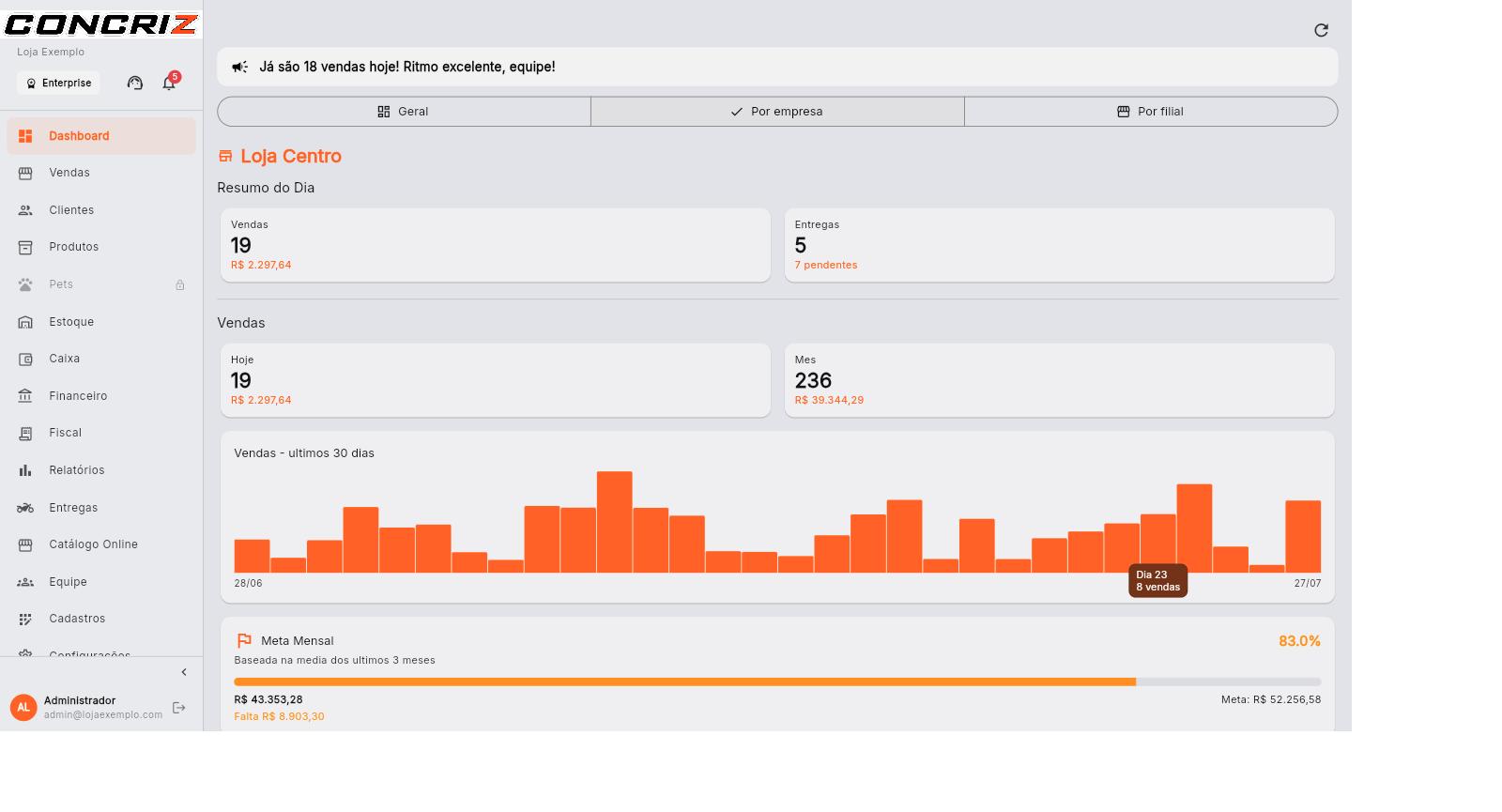Click the Enterprise plan chip
This screenshot has height=812, width=1502.
click(58, 83)
